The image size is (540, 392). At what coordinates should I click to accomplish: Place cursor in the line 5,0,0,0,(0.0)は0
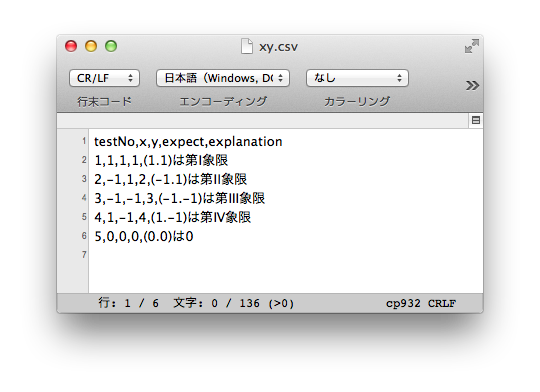pyautogui.click(x=144, y=236)
